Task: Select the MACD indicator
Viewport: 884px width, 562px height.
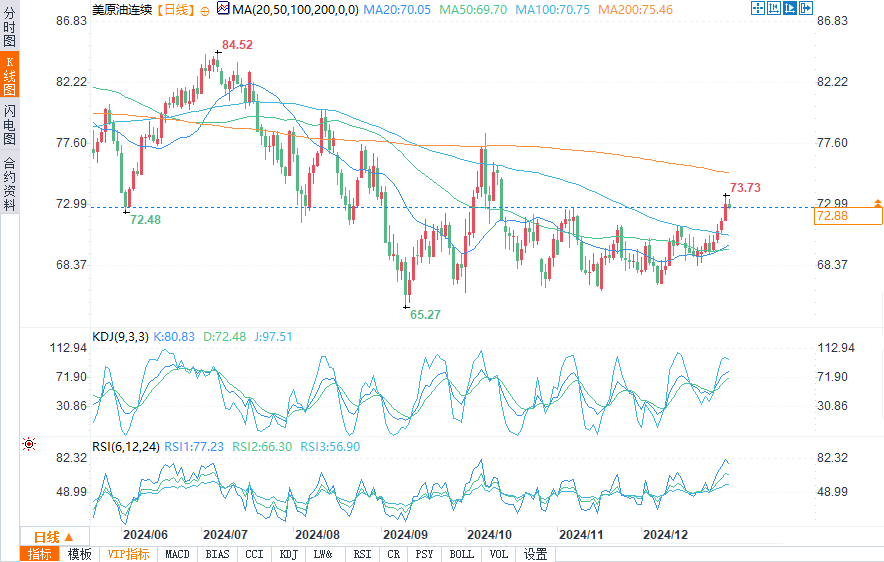Action: click(177, 554)
